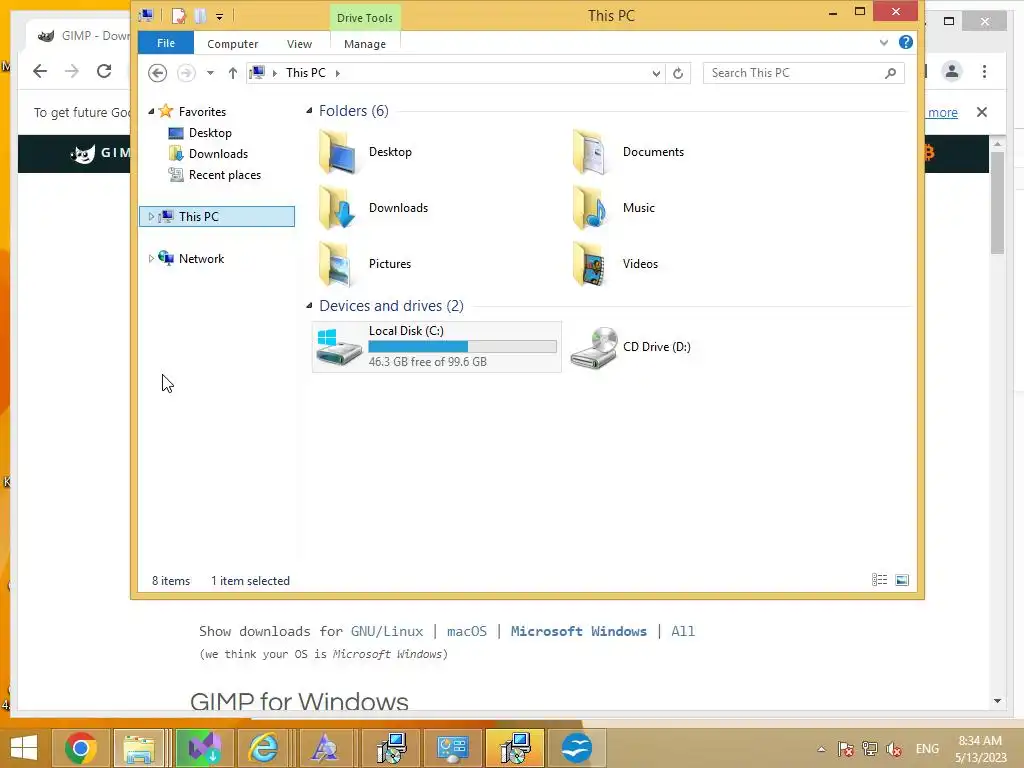Open the Chrome profile avatar button
Screen dimensions: 1024x768
[x=952, y=71]
